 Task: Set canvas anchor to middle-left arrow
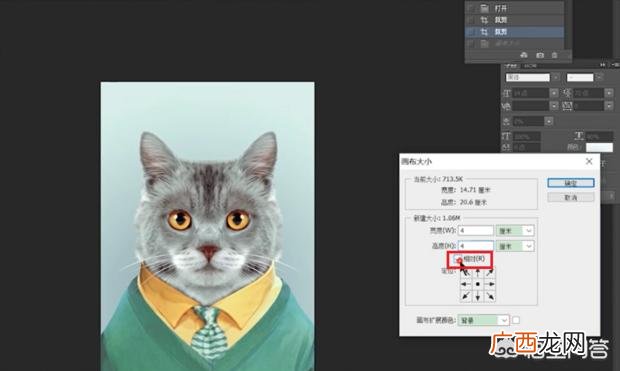tap(466, 284)
